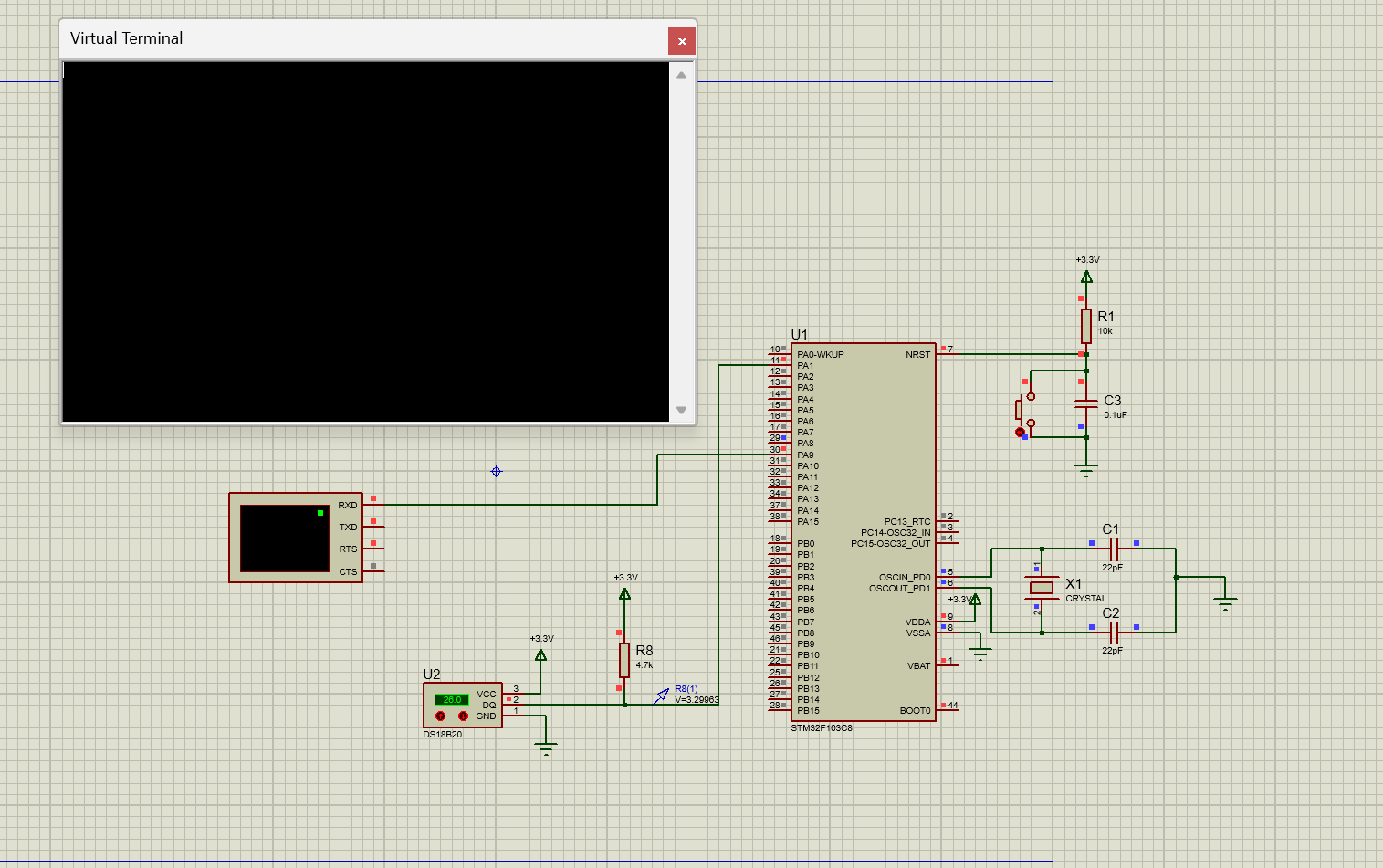
Task: Select the STM32F103C8 microcontroller body
Action: tap(864, 532)
